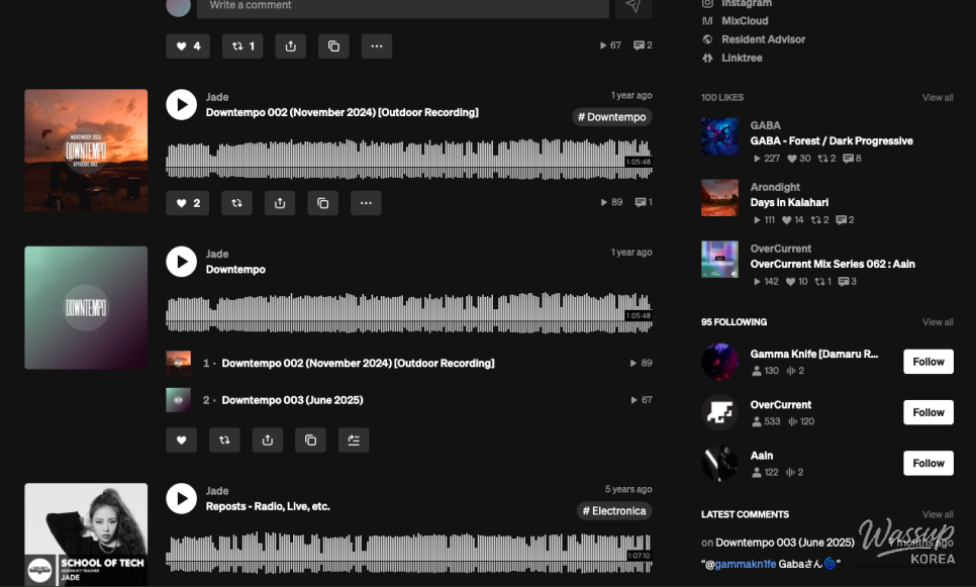
Task: Like the "Downtempo 002" track
Action: (187, 202)
